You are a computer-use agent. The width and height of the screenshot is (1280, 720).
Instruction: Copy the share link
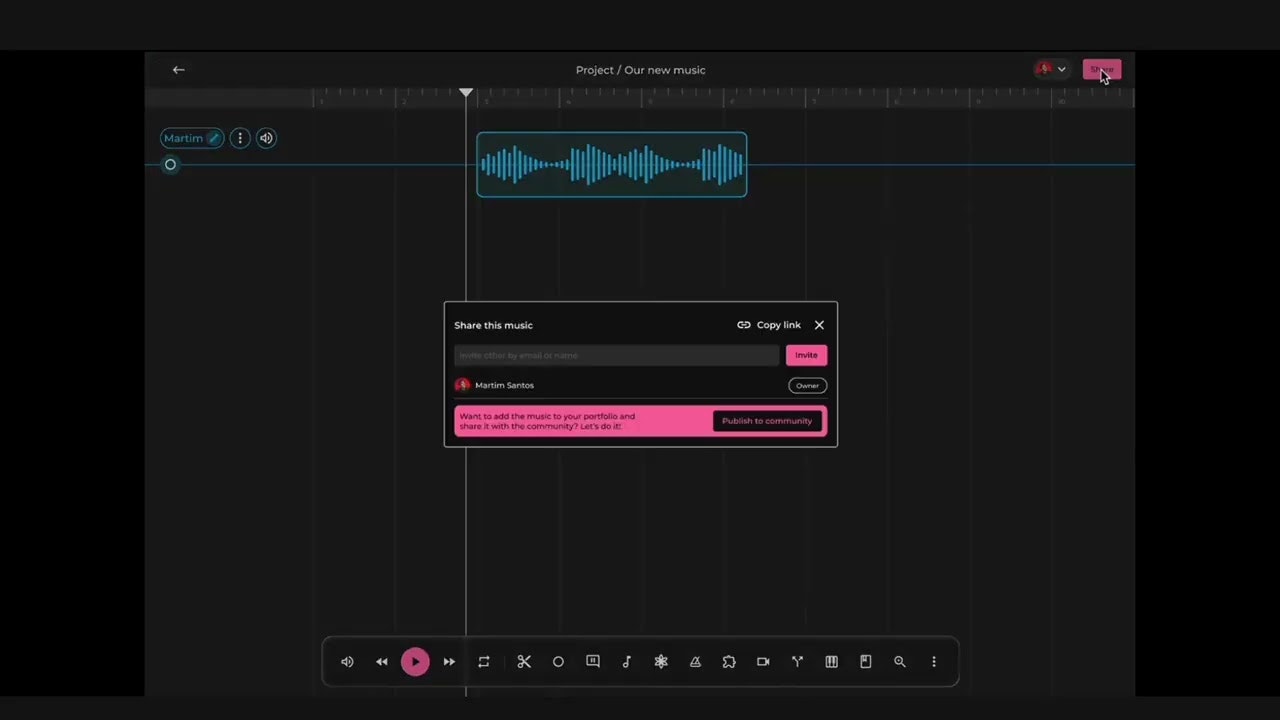[x=769, y=325]
